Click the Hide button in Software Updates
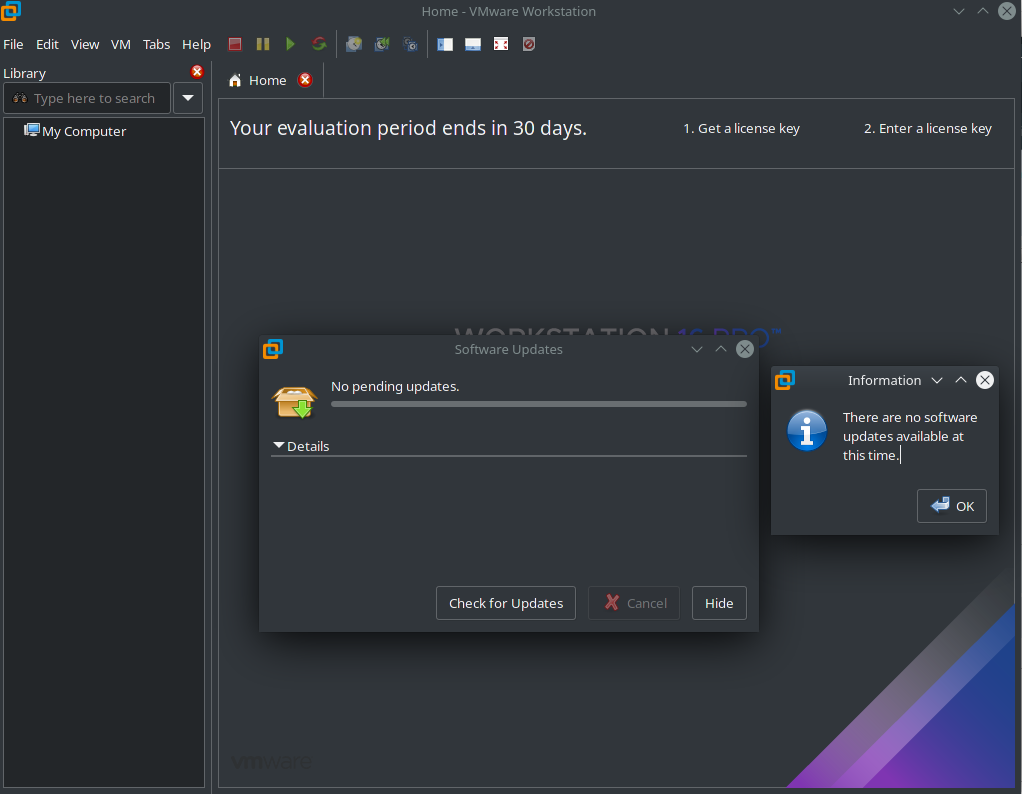The height and width of the screenshot is (794, 1022). pos(719,603)
